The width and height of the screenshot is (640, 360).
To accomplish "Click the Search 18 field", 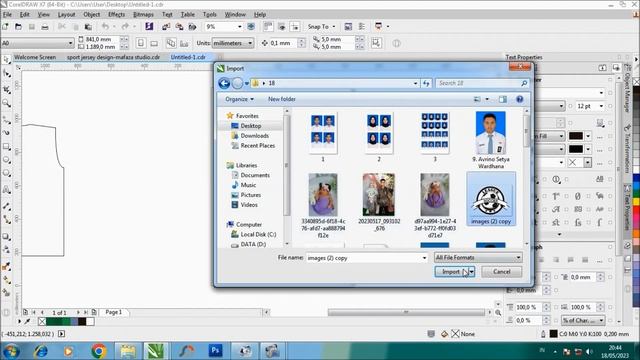I will [x=482, y=83].
